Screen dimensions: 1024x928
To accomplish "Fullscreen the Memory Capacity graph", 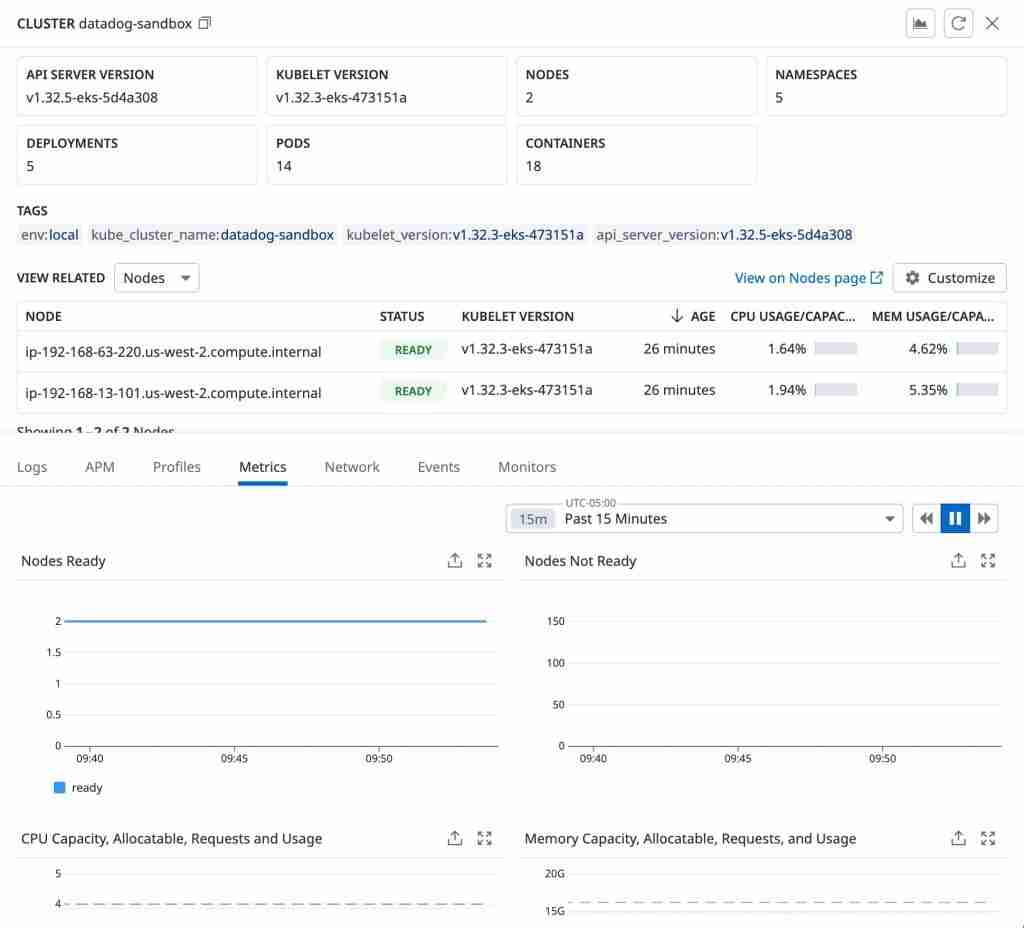I will (988, 838).
